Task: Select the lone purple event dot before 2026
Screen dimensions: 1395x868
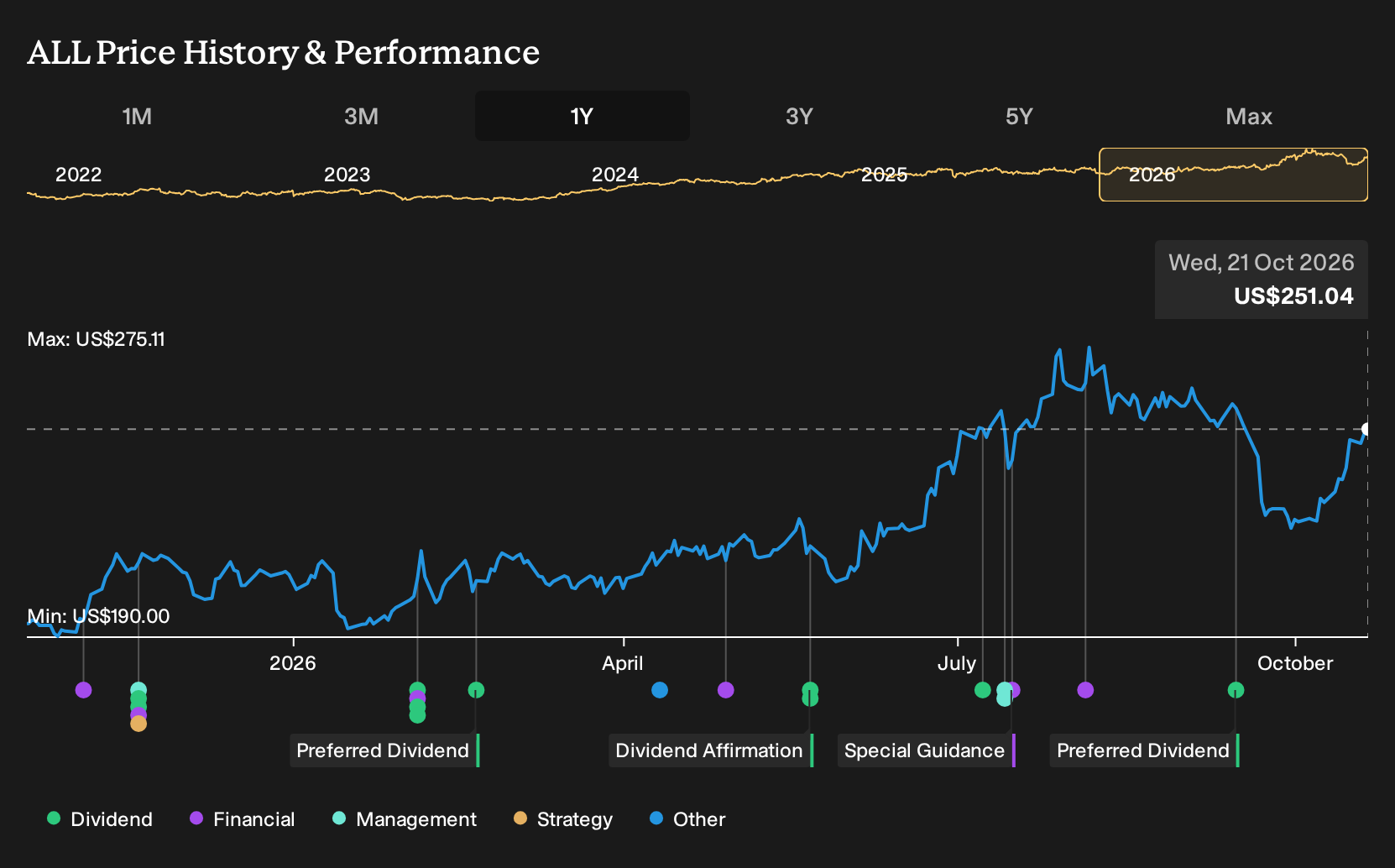Action: pyautogui.click(x=83, y=690)
